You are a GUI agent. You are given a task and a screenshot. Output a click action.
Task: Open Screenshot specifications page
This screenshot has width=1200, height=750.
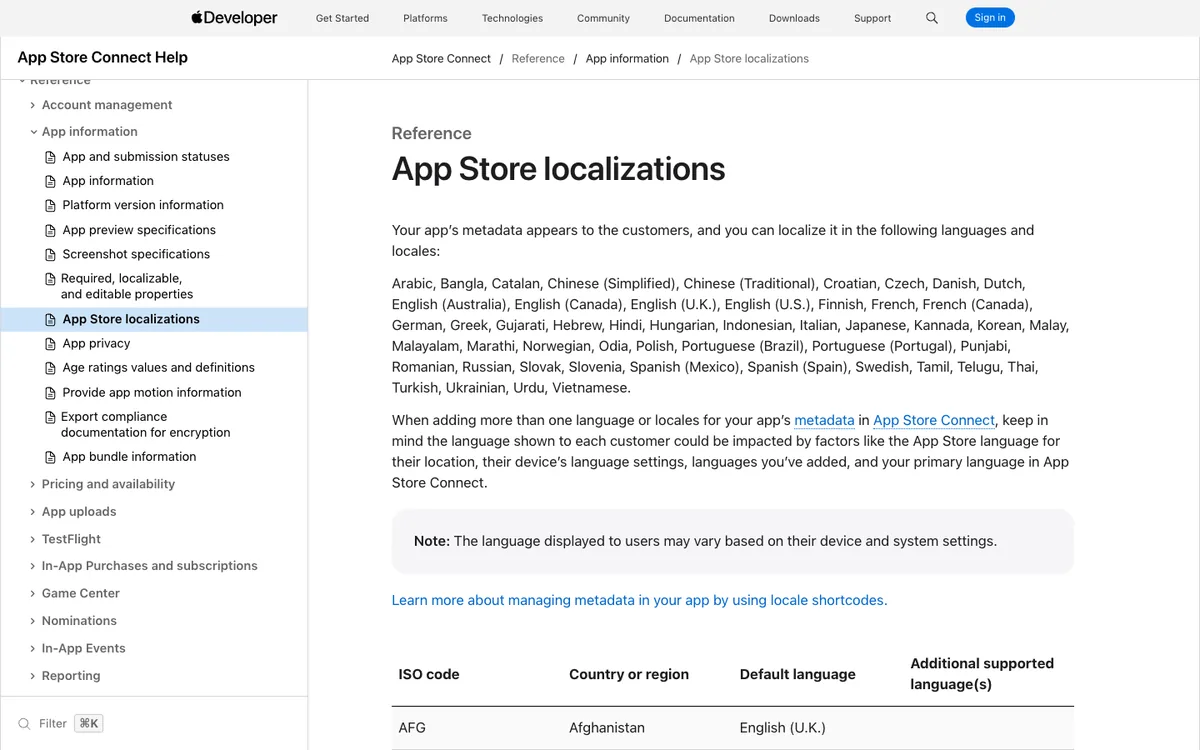click(136, 254)
